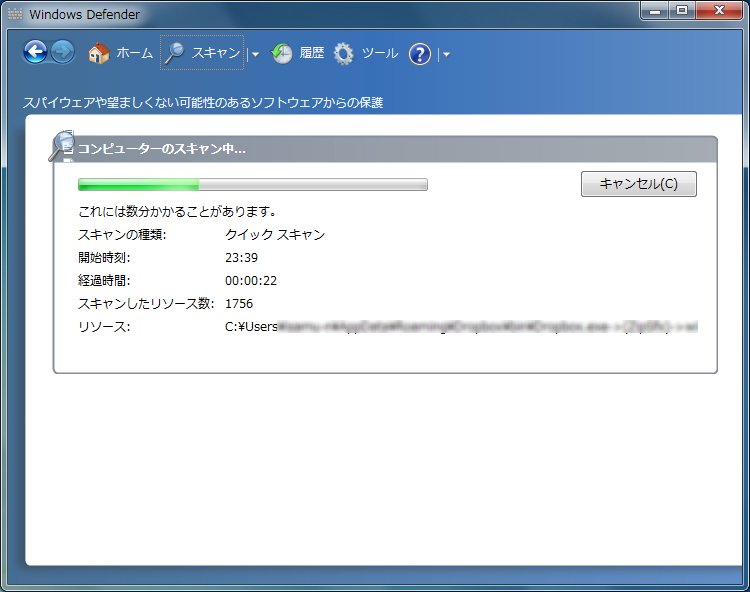Screen dimensions: 750x592
Task: Open the Home house icon
Action: [99, 53]
